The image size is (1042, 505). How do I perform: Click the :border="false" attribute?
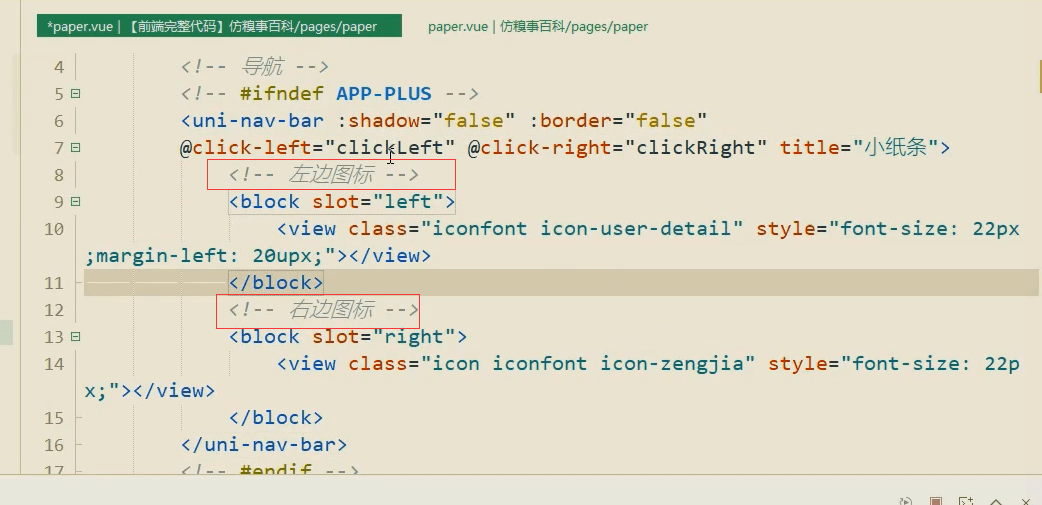[617, 121]
